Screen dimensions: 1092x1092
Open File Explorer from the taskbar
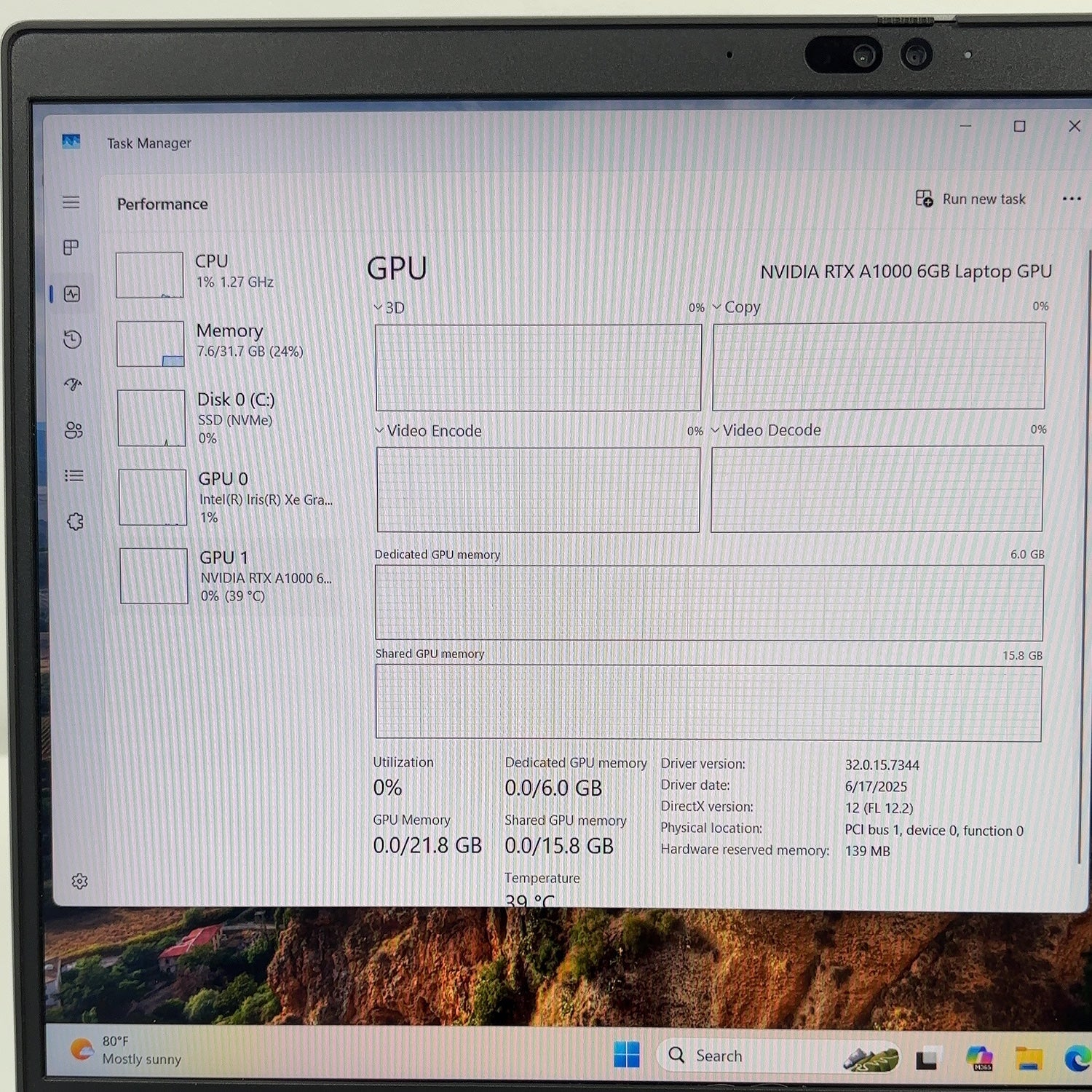click(1029, 1059)
